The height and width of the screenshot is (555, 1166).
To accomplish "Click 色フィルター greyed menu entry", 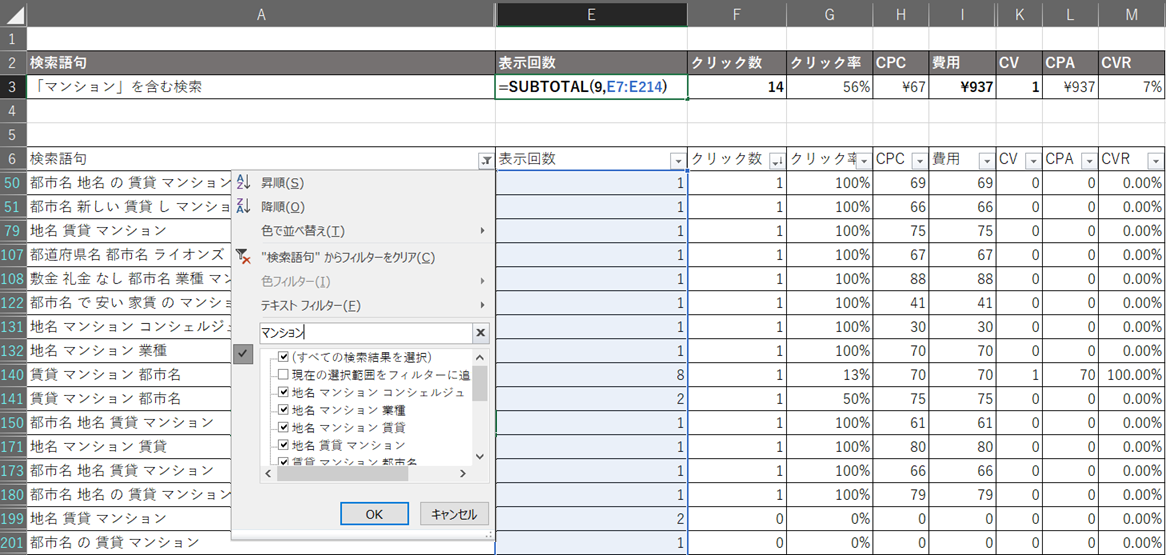I will 361,281.
